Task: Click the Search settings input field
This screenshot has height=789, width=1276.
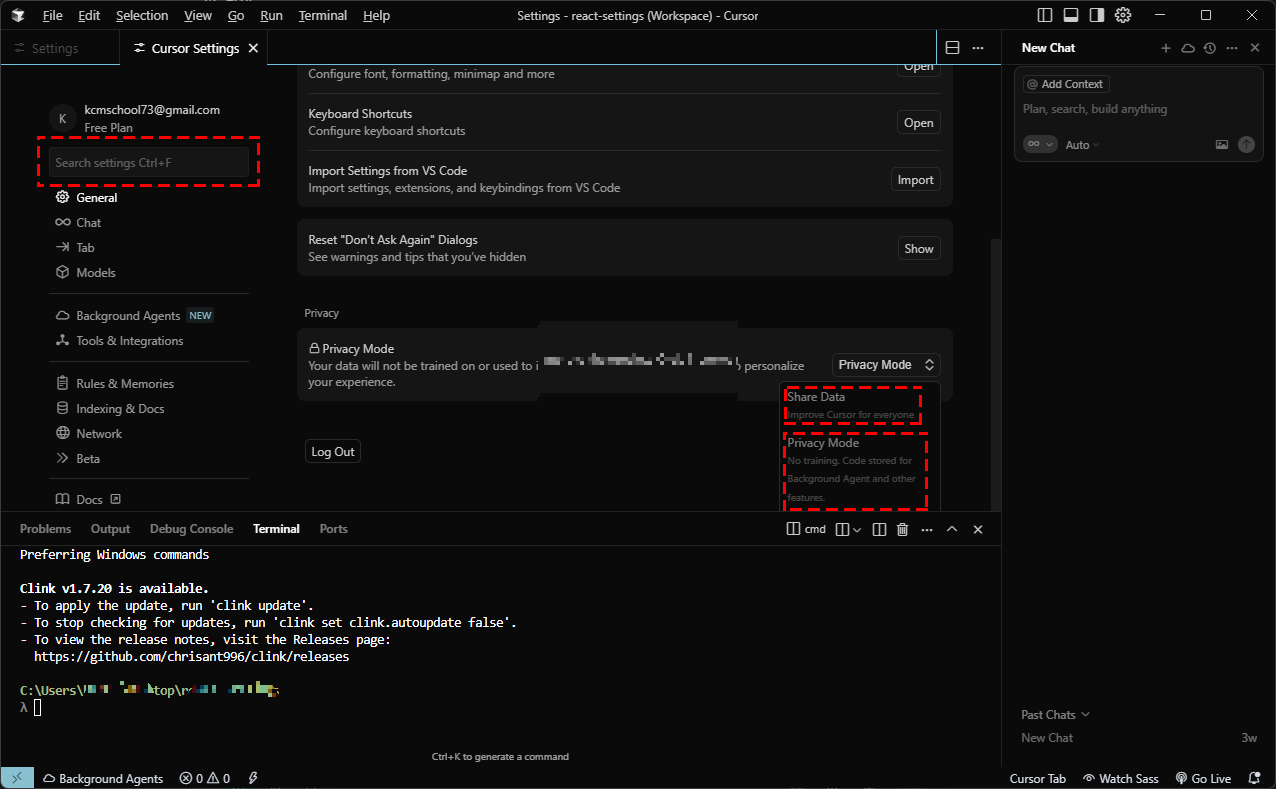Action: [149, 162]
